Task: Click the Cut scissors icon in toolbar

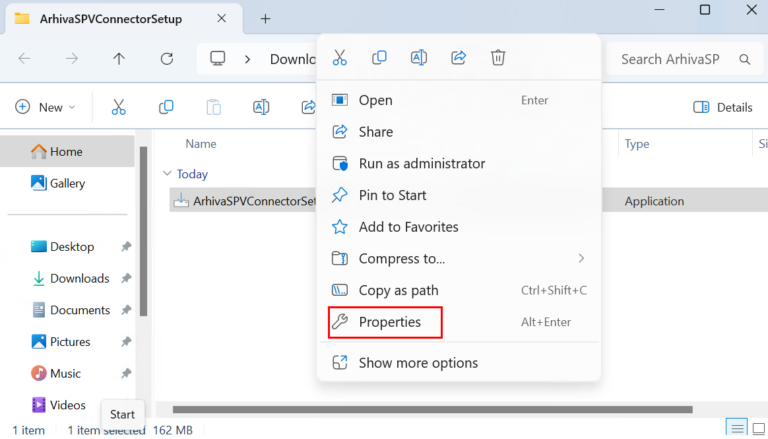Action: [x=118, y=107]
